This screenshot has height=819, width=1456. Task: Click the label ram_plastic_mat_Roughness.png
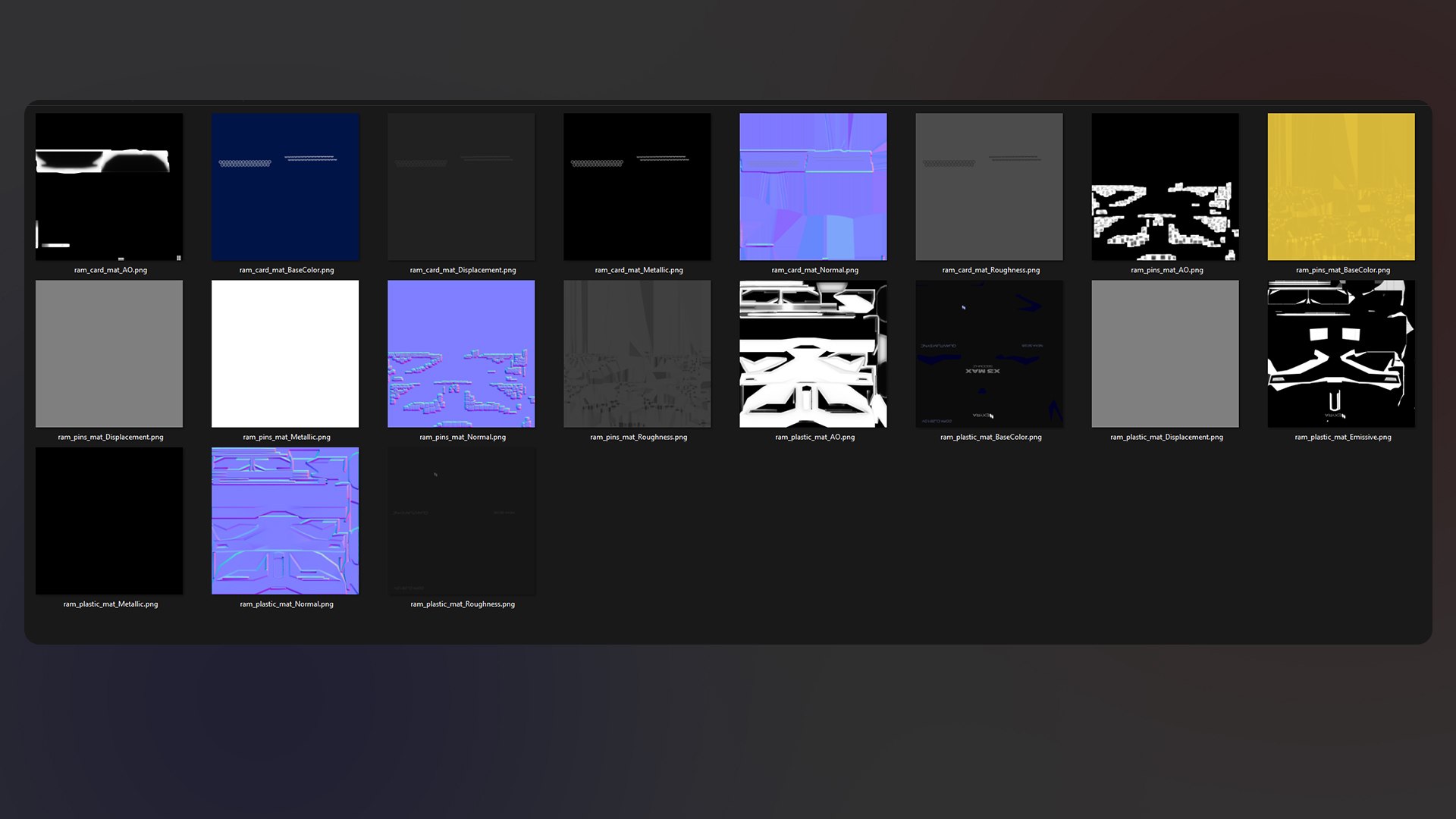tap(463, 604)
